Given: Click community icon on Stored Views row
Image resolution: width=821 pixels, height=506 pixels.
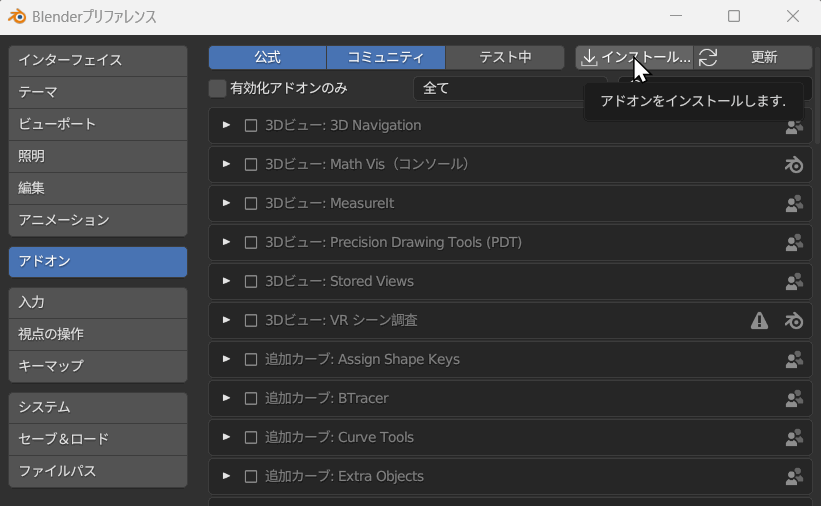Looking at the screenshot, I should 794,282.
